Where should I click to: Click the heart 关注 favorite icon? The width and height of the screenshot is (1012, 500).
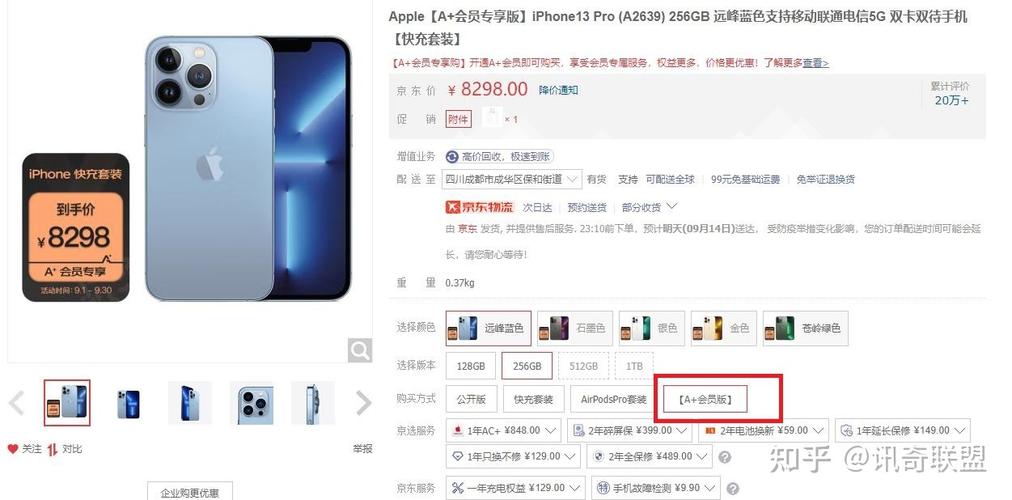[13, 448]
